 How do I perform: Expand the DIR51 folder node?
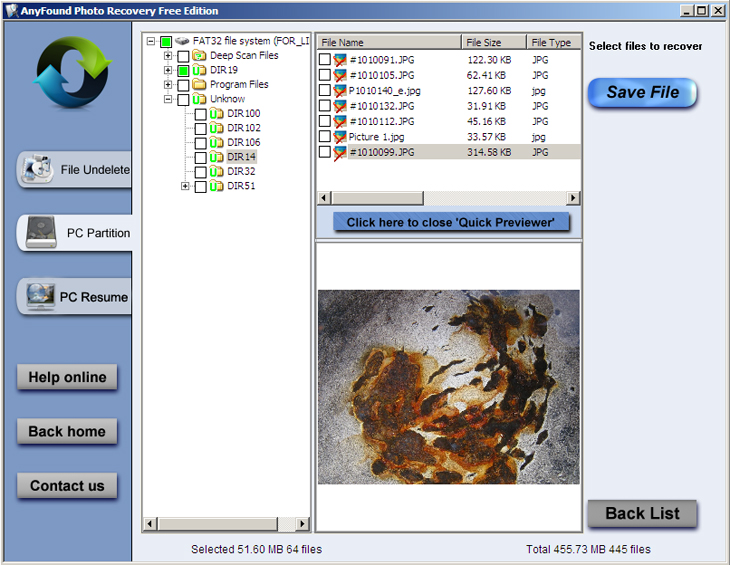[185, 186]
